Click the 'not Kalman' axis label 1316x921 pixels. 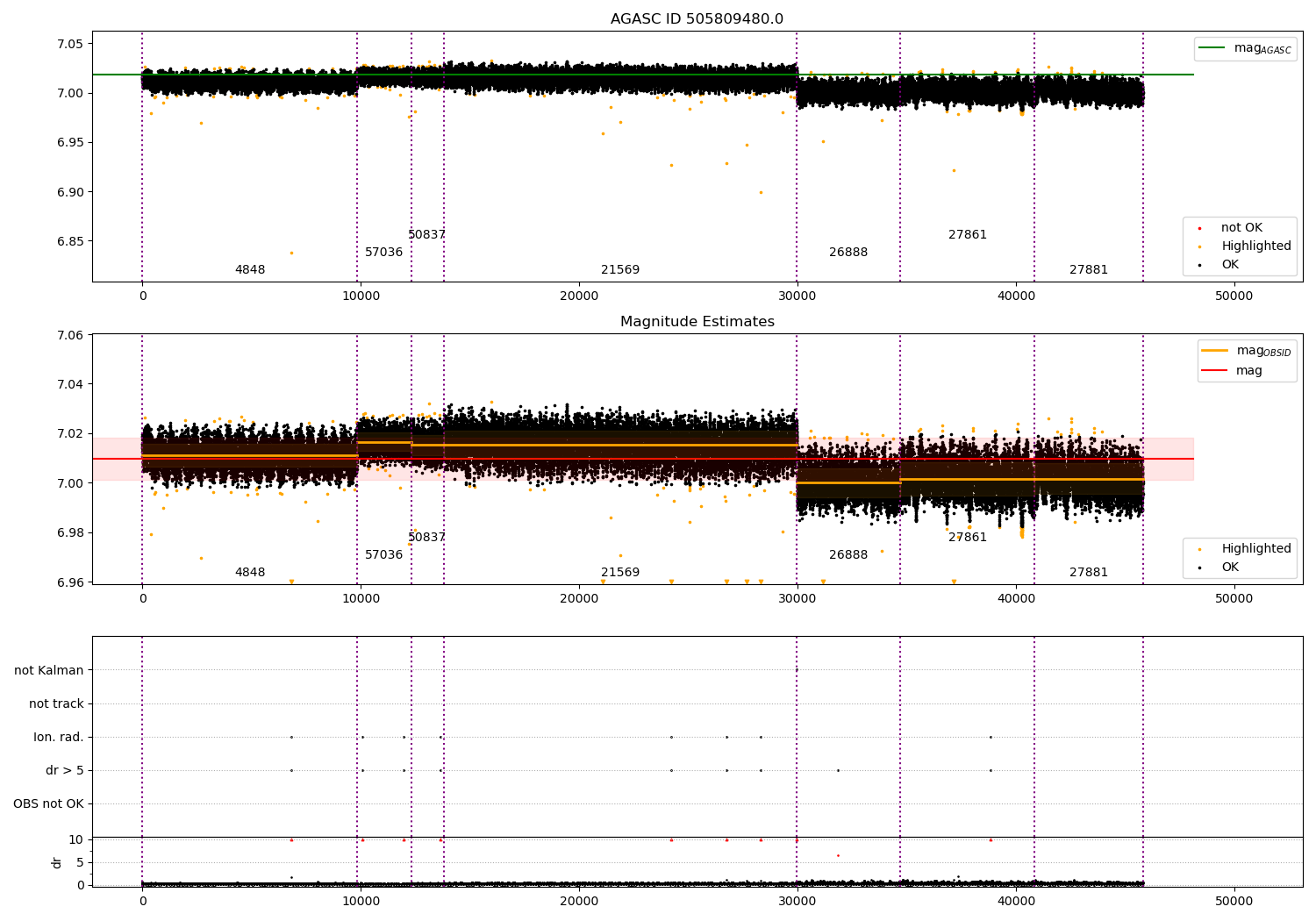coord(49,671)
